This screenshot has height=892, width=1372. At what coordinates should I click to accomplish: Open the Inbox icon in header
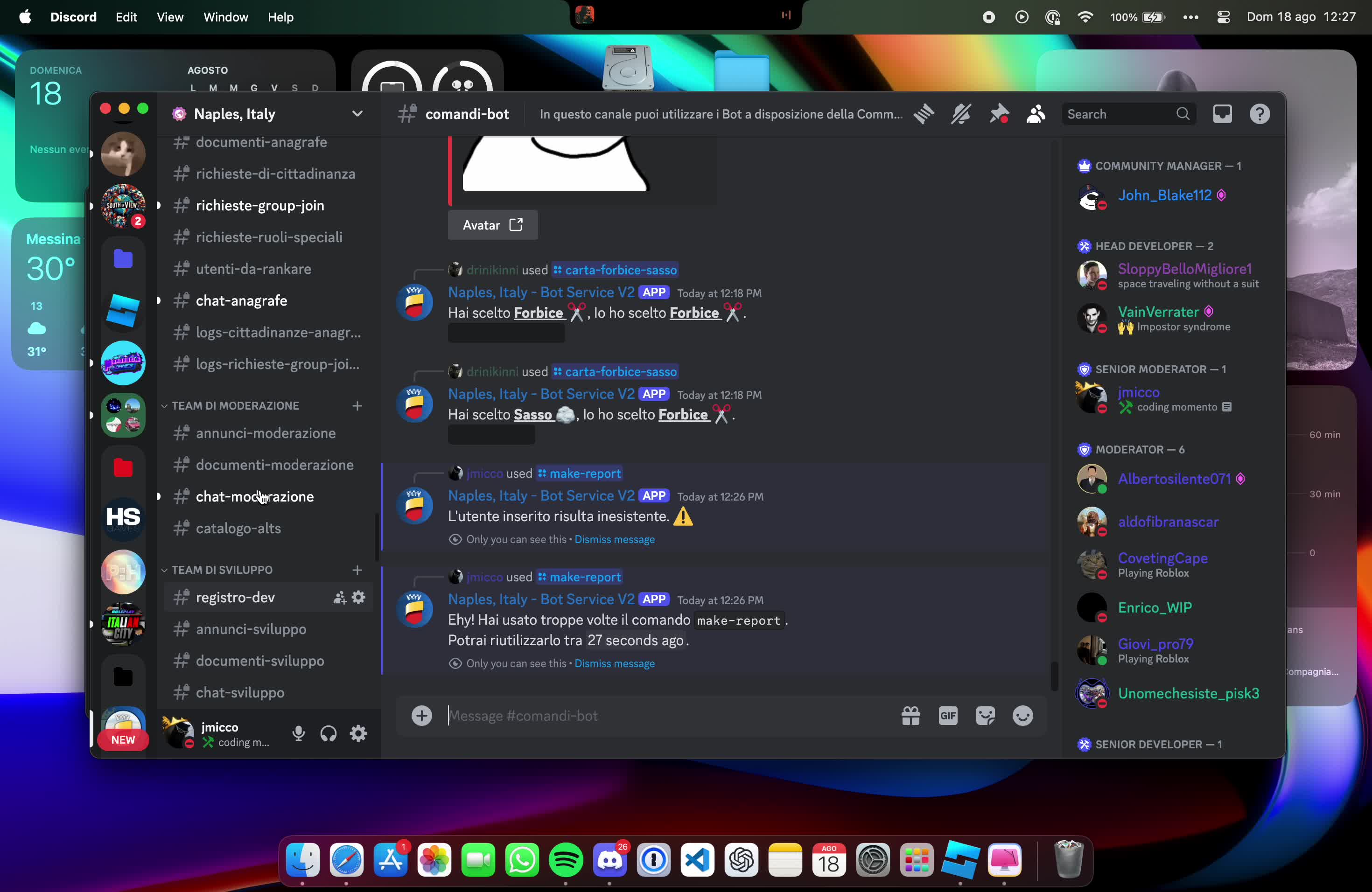point(1222,114)
